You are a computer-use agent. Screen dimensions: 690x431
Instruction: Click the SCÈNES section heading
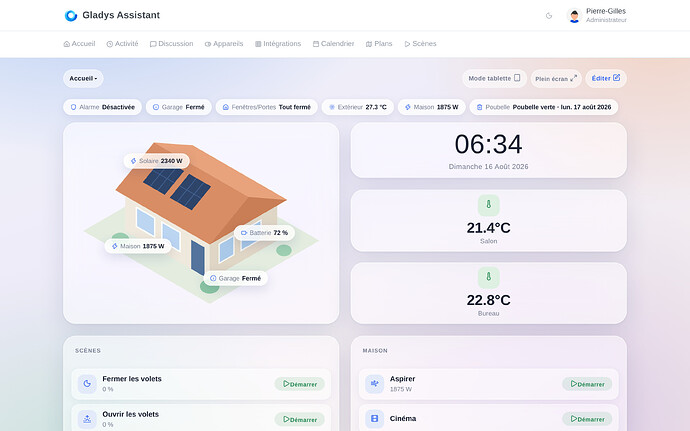point(88,351)
